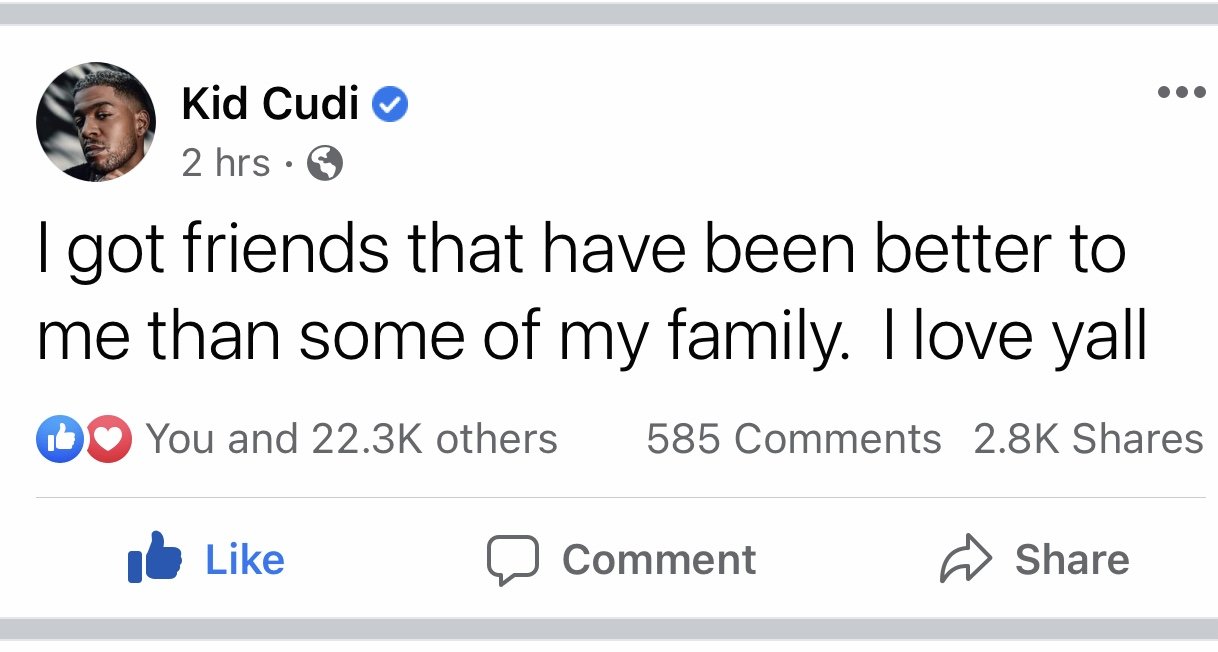Click the globe public-audience icon
The width and height of the screenshot is (1218, 652).
coord(325,163)
